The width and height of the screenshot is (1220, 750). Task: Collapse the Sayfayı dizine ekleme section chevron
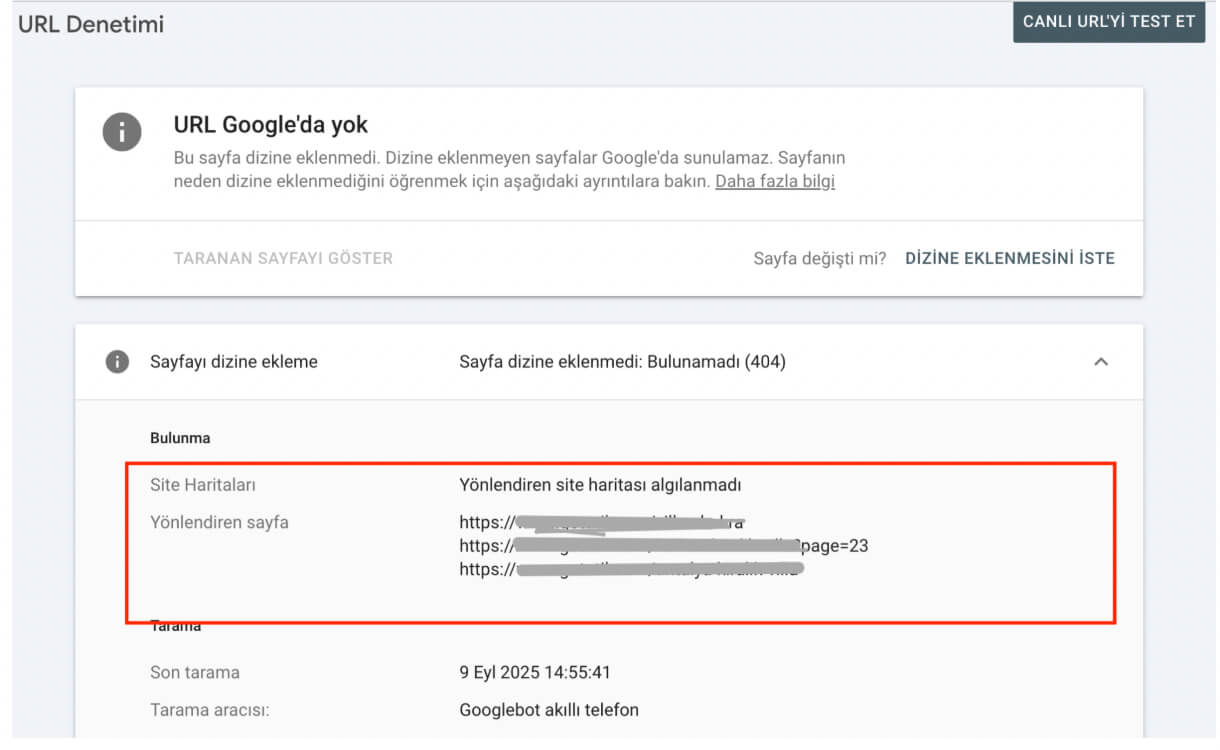click(x=1101, y=362)
